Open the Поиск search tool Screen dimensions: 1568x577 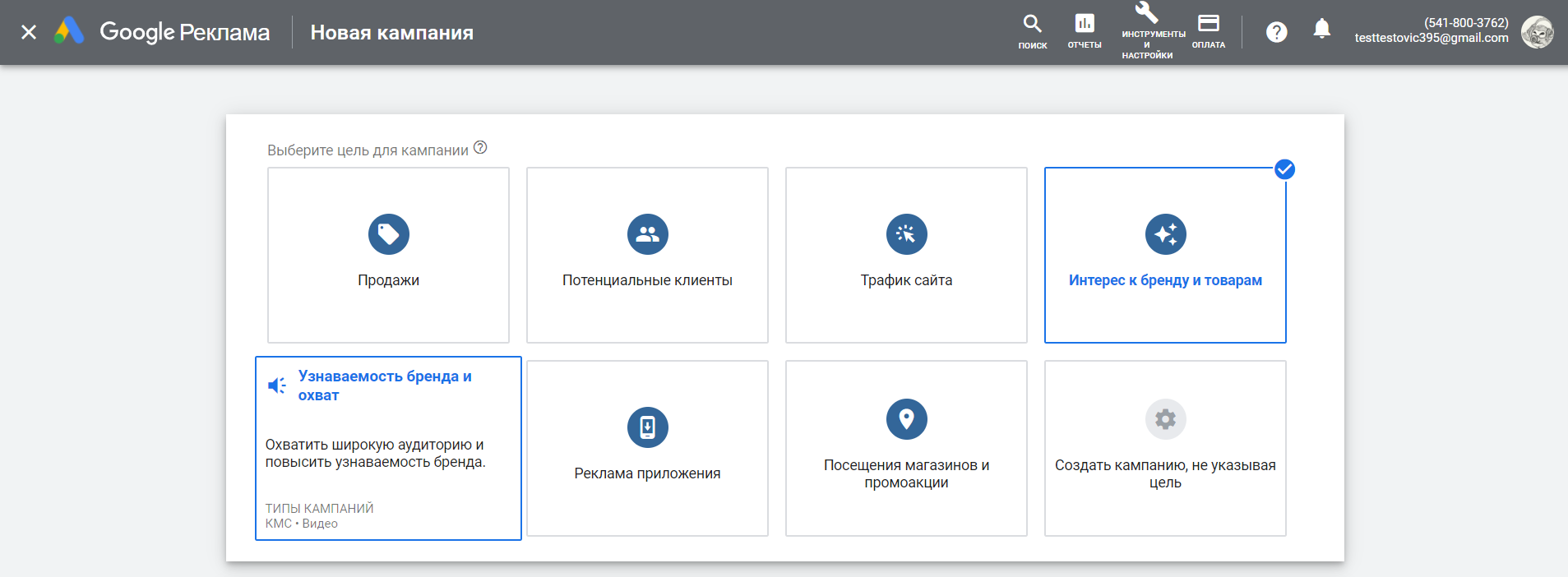[1033, 32]
